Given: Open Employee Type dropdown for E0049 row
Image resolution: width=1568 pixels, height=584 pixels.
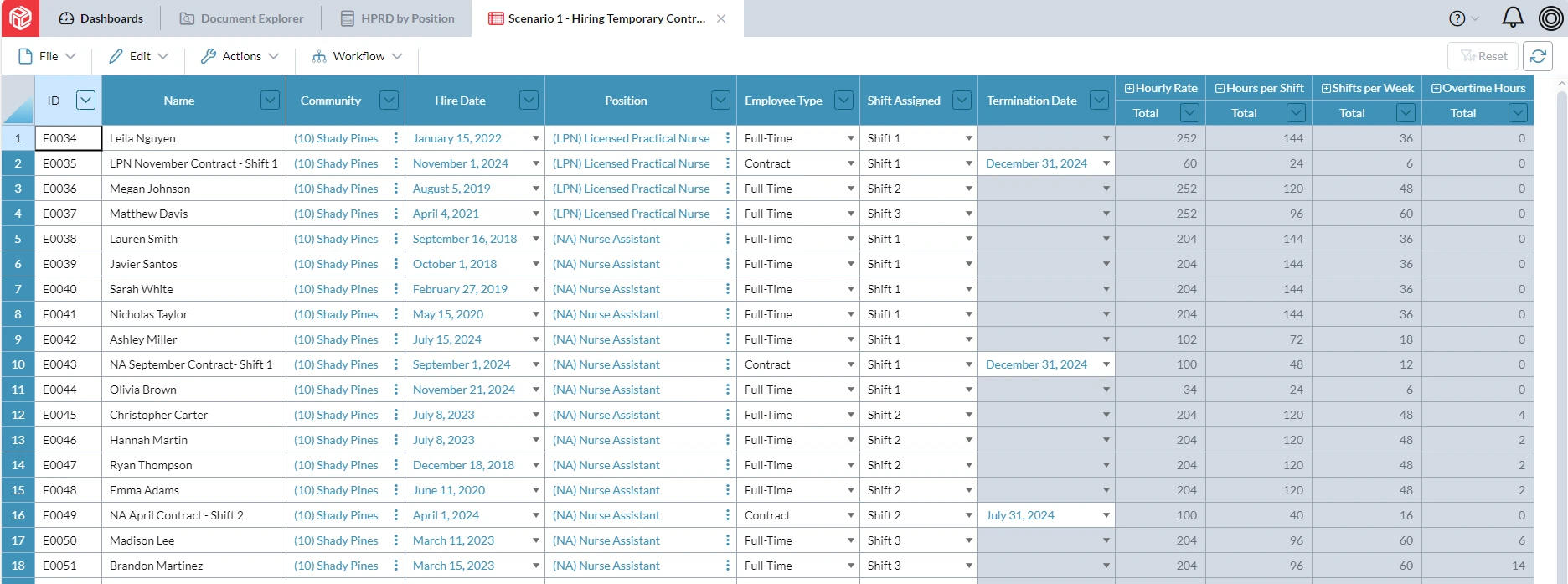Looking at the screenshot, I should [x=851, y=515].
